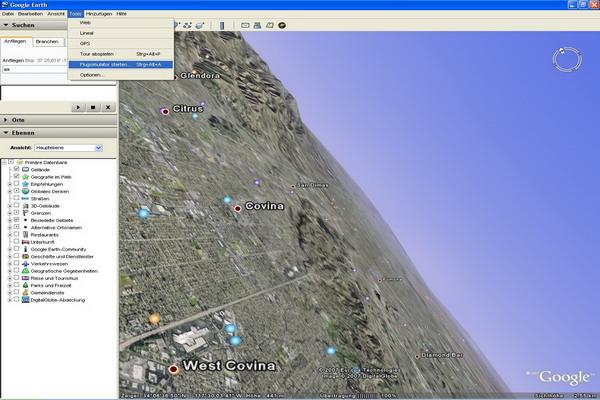Click the Alternative Ortsnamen layer label
Screen dimensions: 600x400
click(x=56, y=228)
